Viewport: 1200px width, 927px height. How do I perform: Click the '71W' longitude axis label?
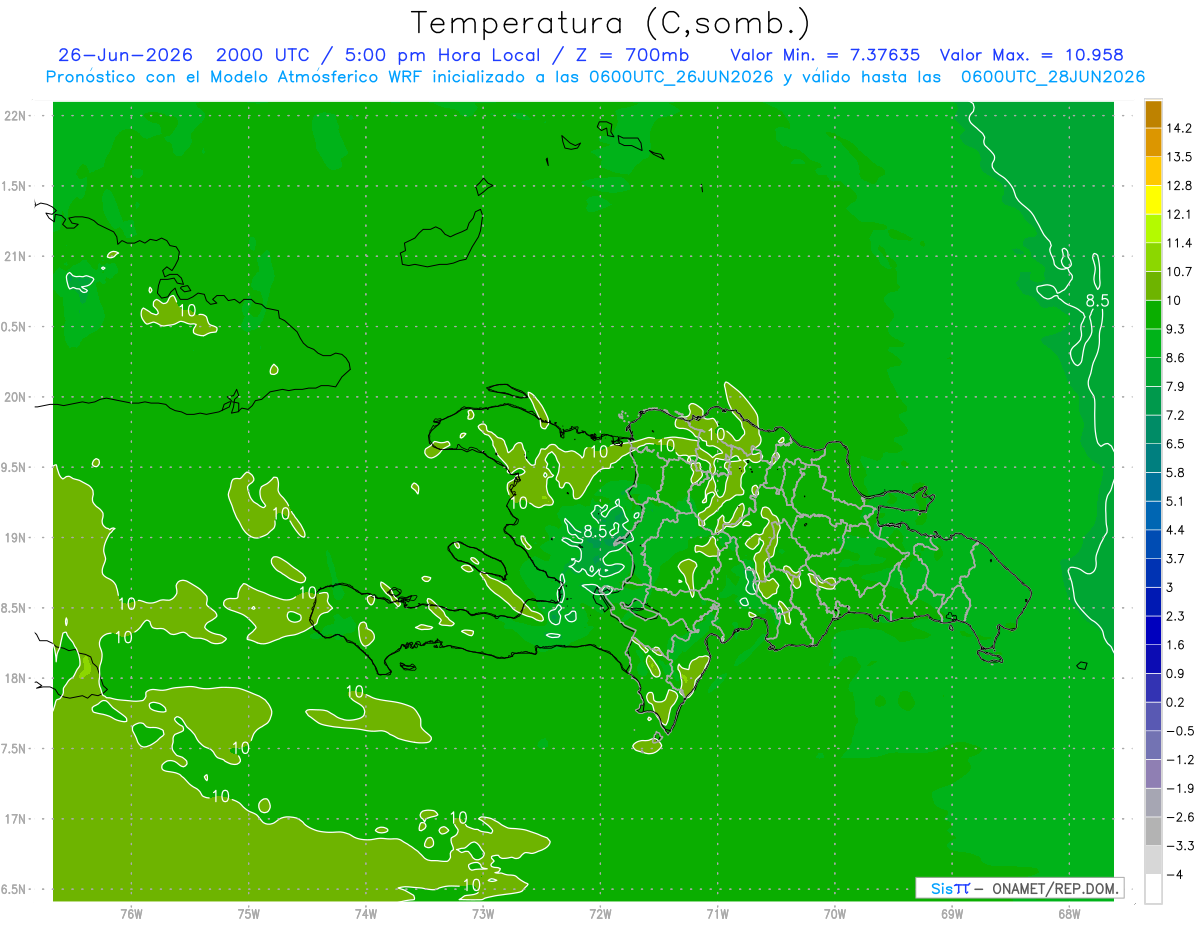click(x=717, y=913)
